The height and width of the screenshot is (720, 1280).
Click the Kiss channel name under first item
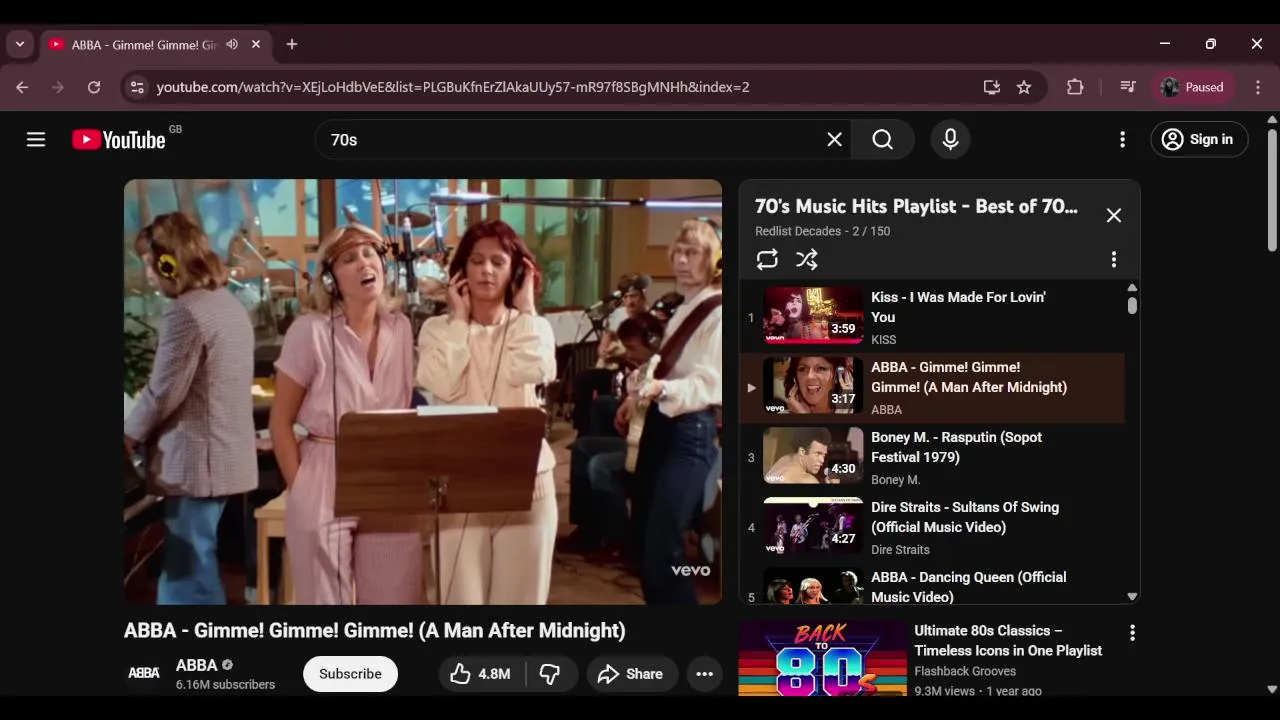(884, 340)
